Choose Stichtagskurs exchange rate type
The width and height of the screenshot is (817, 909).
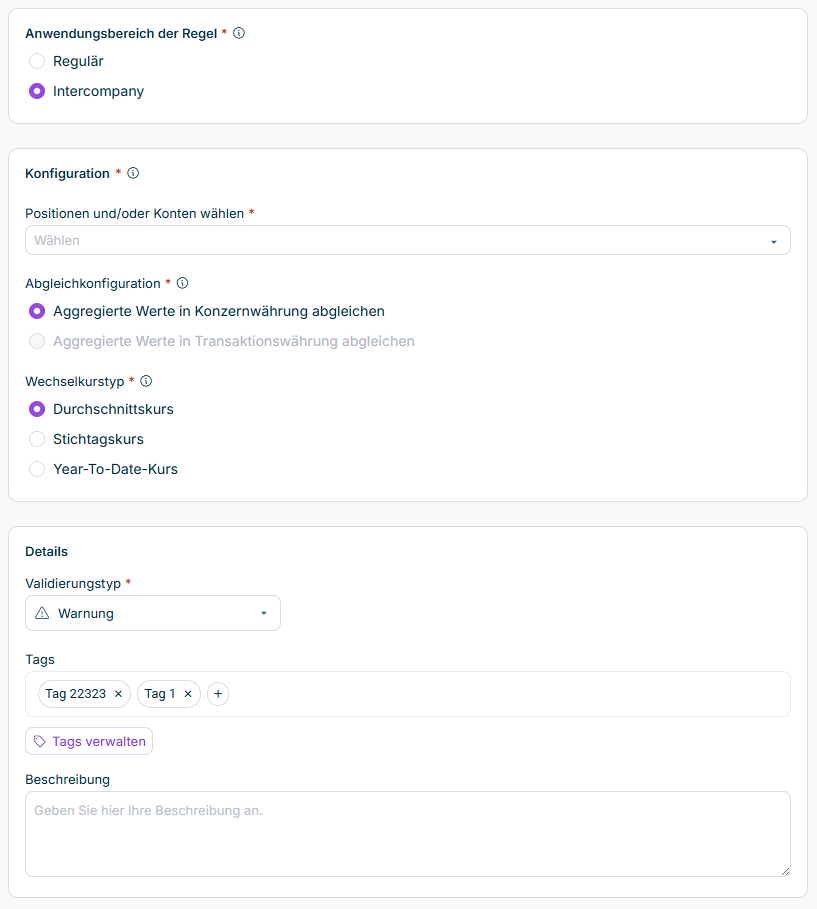coord(37,439)
